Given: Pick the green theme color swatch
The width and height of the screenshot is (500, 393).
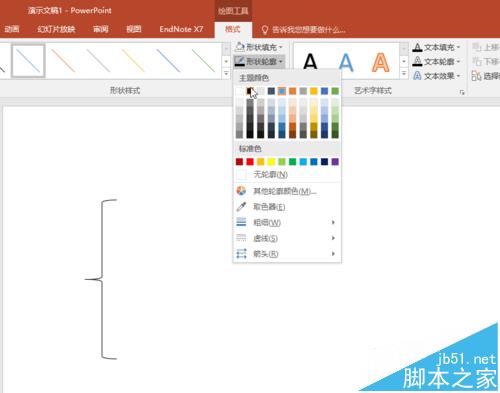Looking at the screenshot, I should [335, 91].
